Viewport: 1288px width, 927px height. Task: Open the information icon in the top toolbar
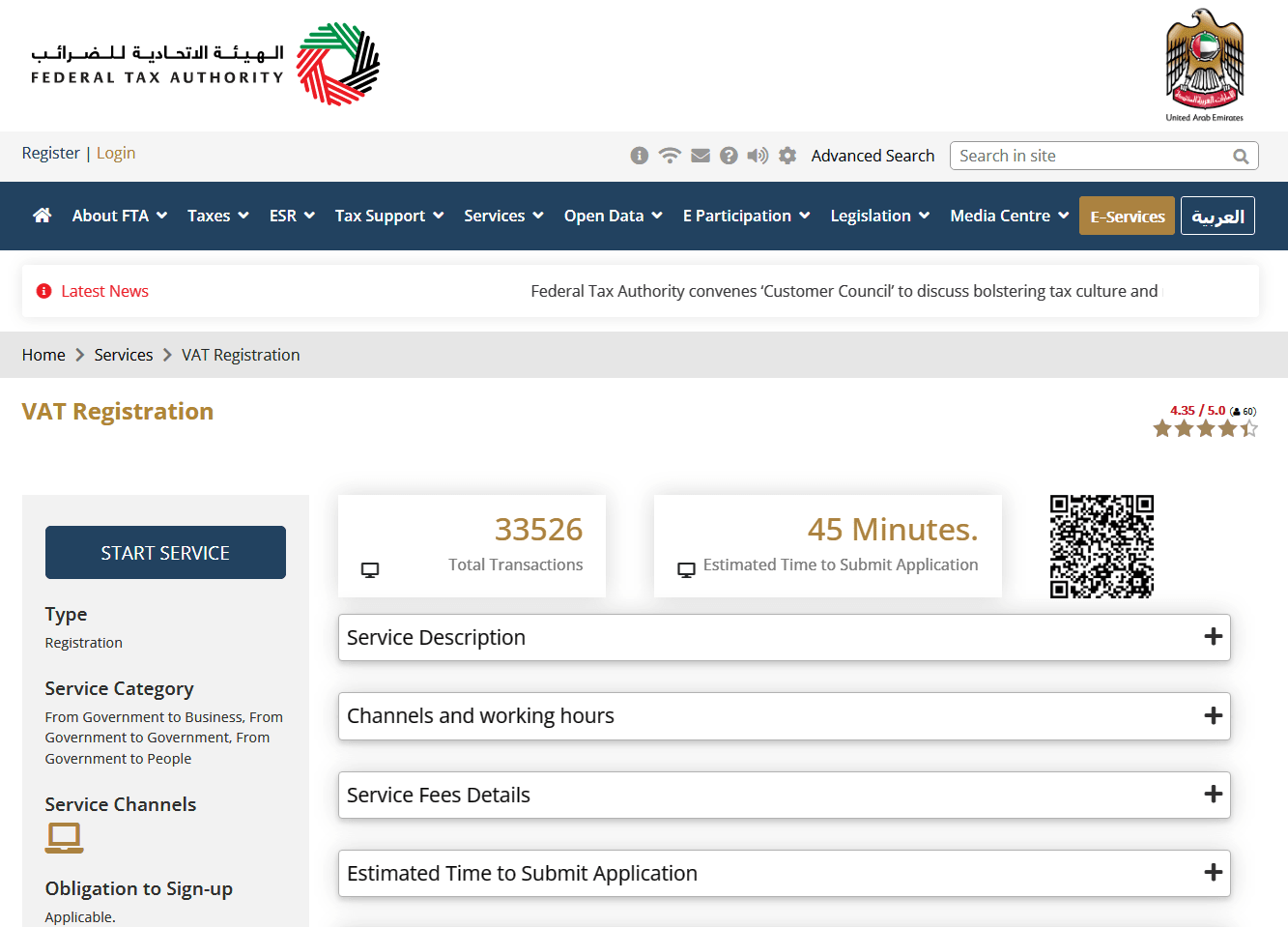pyautogui.click(x=639, y=155)
